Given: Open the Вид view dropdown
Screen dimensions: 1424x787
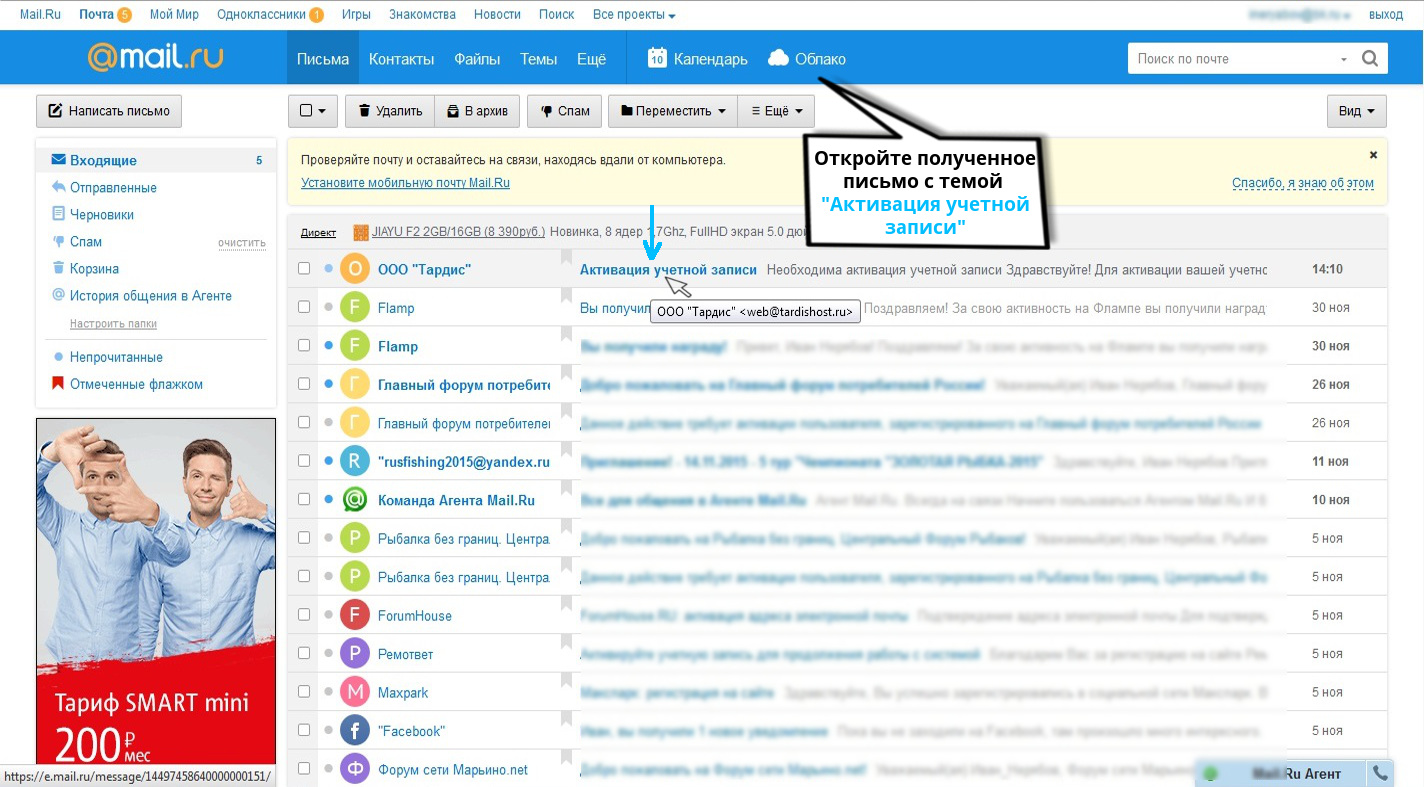Looking at the screenshot, I should 1356,111.
